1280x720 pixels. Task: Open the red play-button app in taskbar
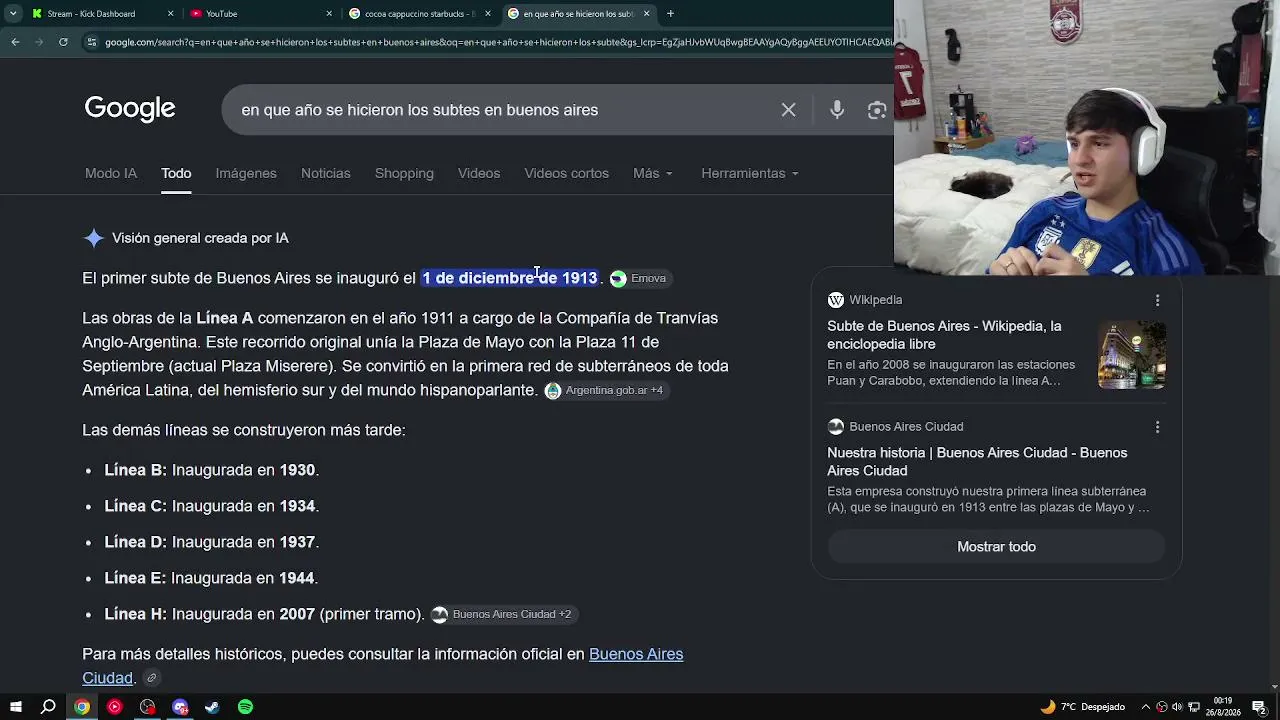point(114,707)
